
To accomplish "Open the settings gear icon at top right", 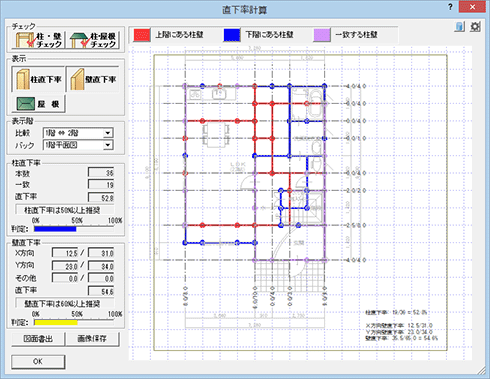I will pyautogui.click(x=475, y=27).
